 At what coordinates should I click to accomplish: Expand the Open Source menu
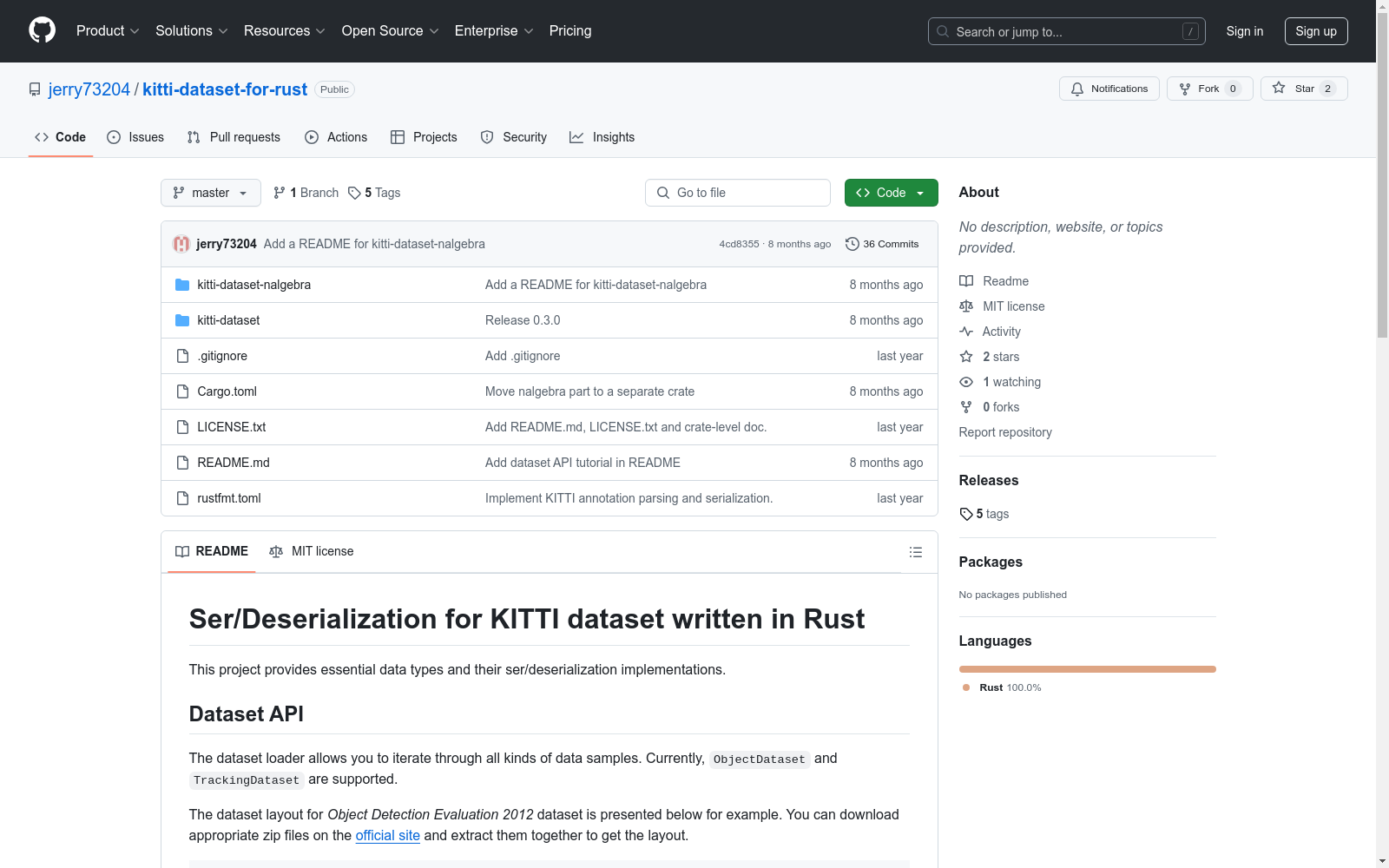[391, 31]
